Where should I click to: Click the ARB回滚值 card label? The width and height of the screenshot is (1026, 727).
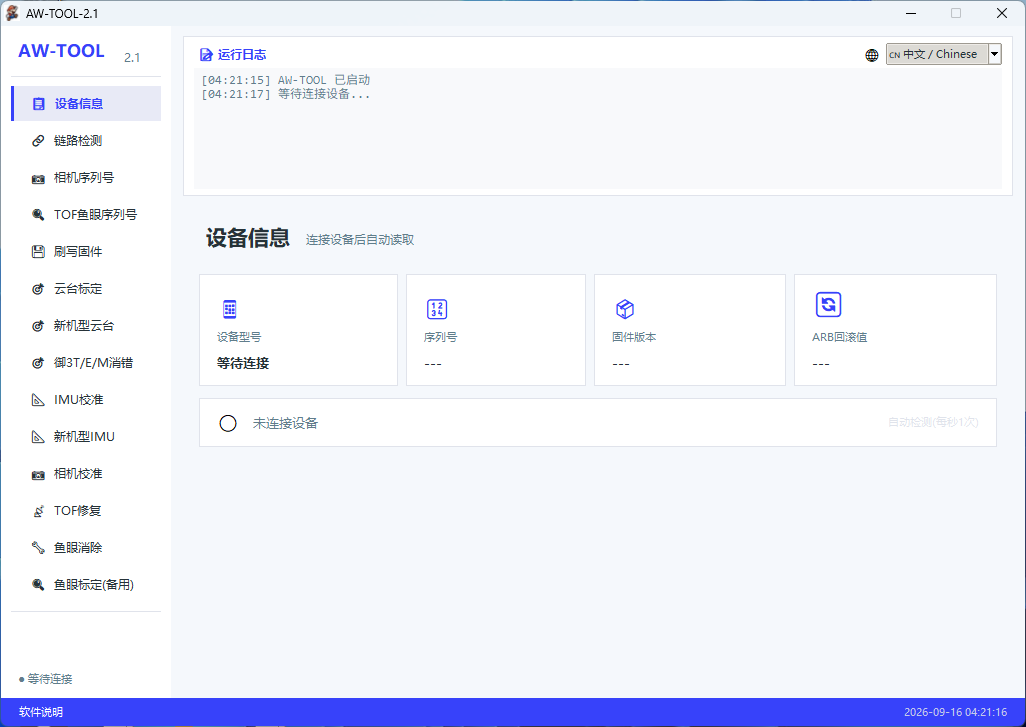click(x=840, y=337)
